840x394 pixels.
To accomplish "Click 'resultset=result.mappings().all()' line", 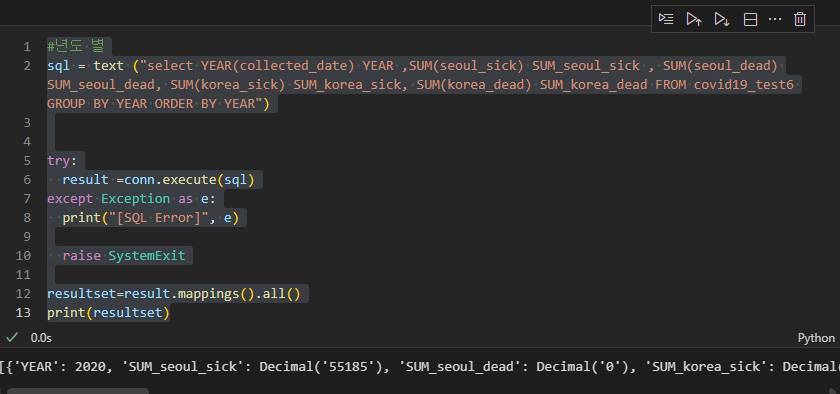I will (x=174, y=294).
